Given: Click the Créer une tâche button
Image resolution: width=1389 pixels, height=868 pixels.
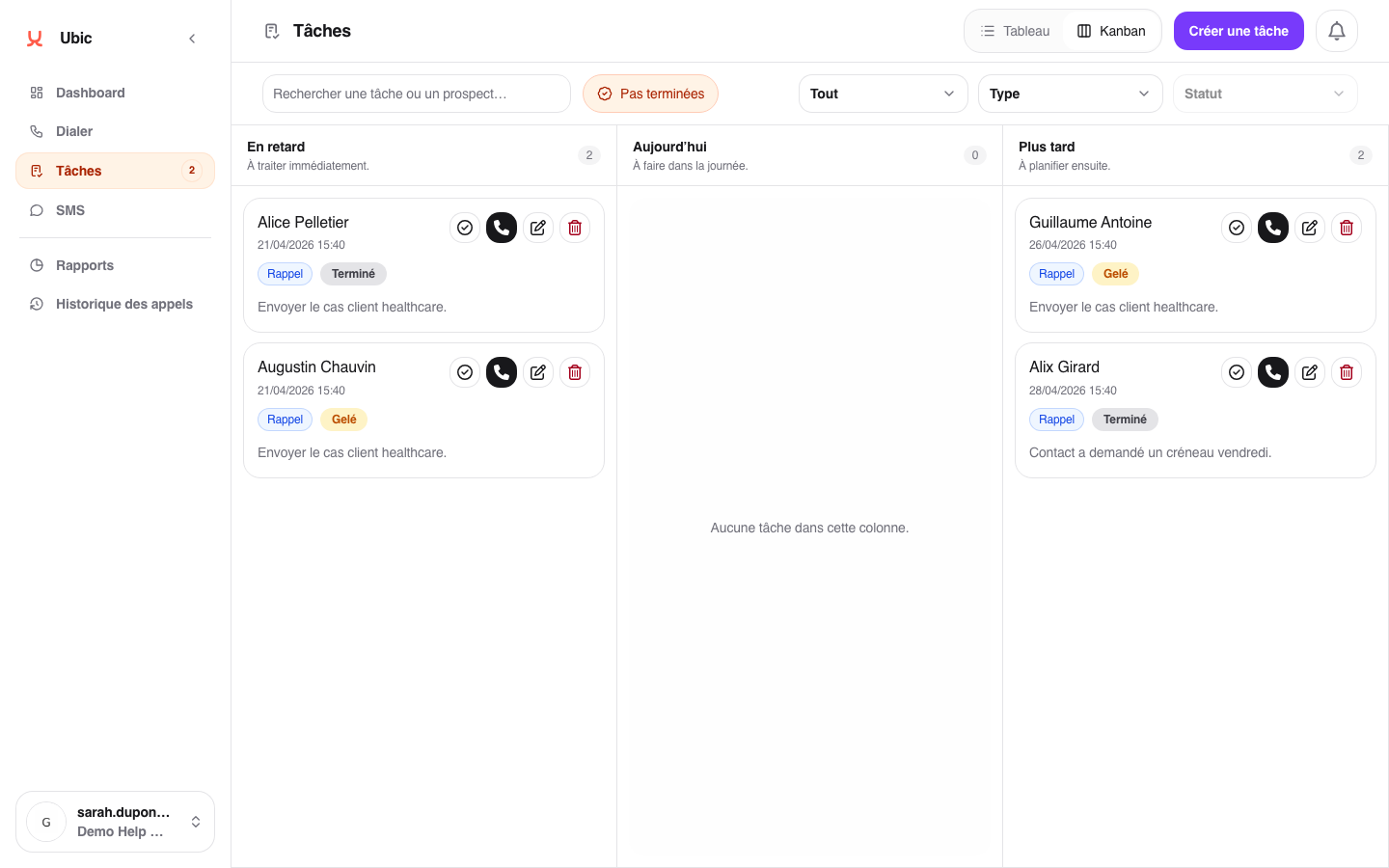Looking at the screenshot, I should (x=1239, y=31).
